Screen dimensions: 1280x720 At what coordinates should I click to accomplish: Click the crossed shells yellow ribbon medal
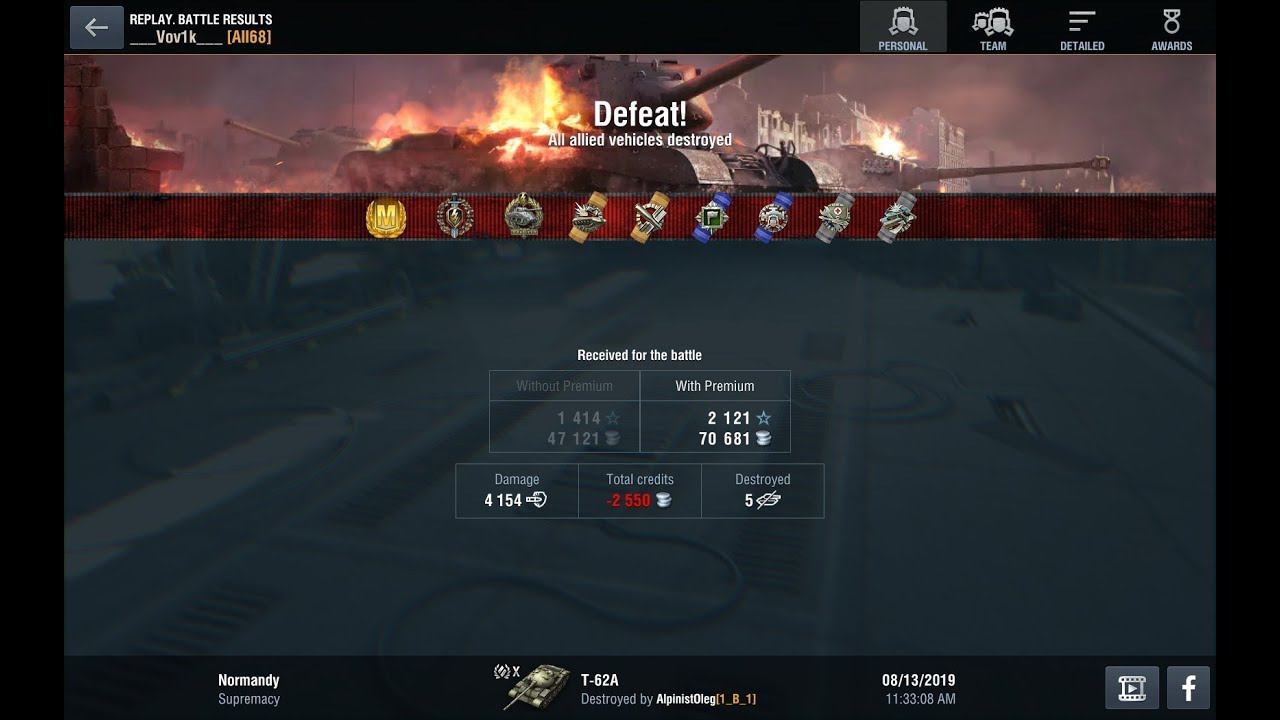651,217
